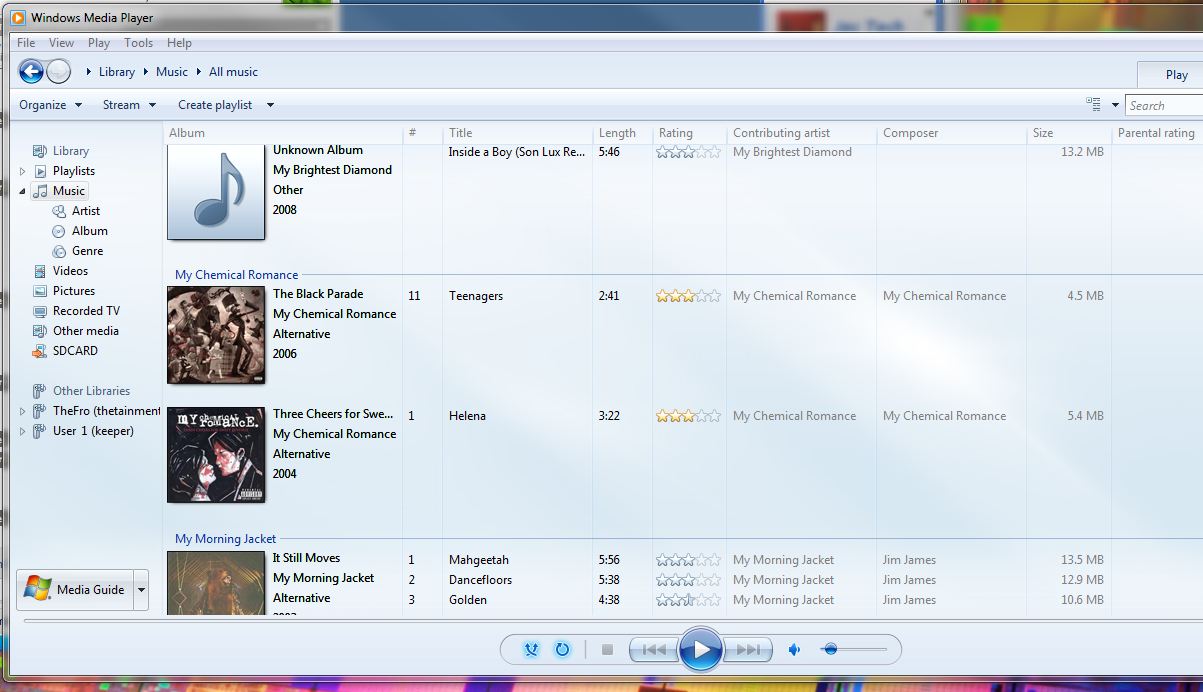
Task: Open the Help menu
Action: (180, 43)
